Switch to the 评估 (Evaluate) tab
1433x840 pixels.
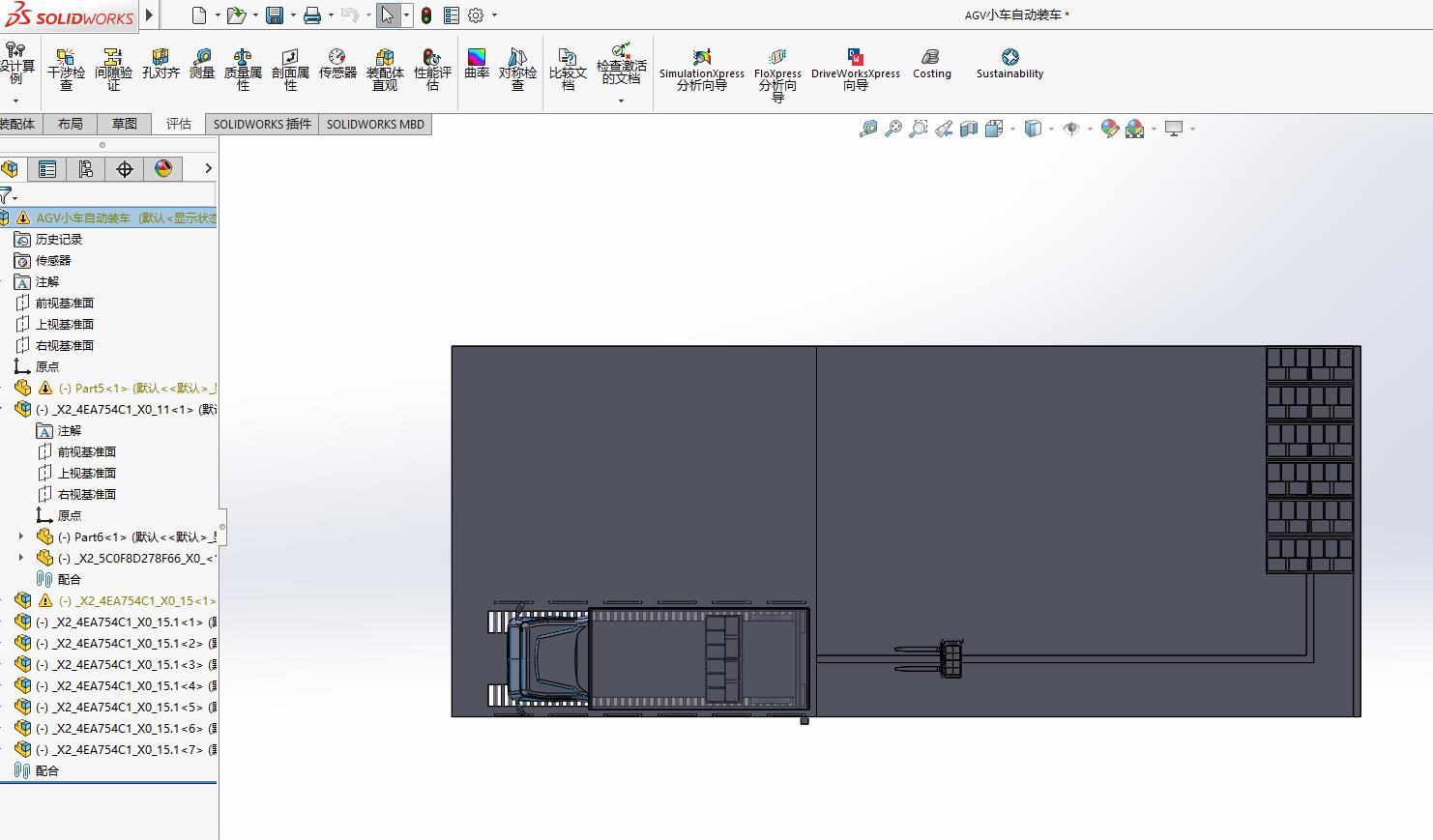click(x=179, y=124)
